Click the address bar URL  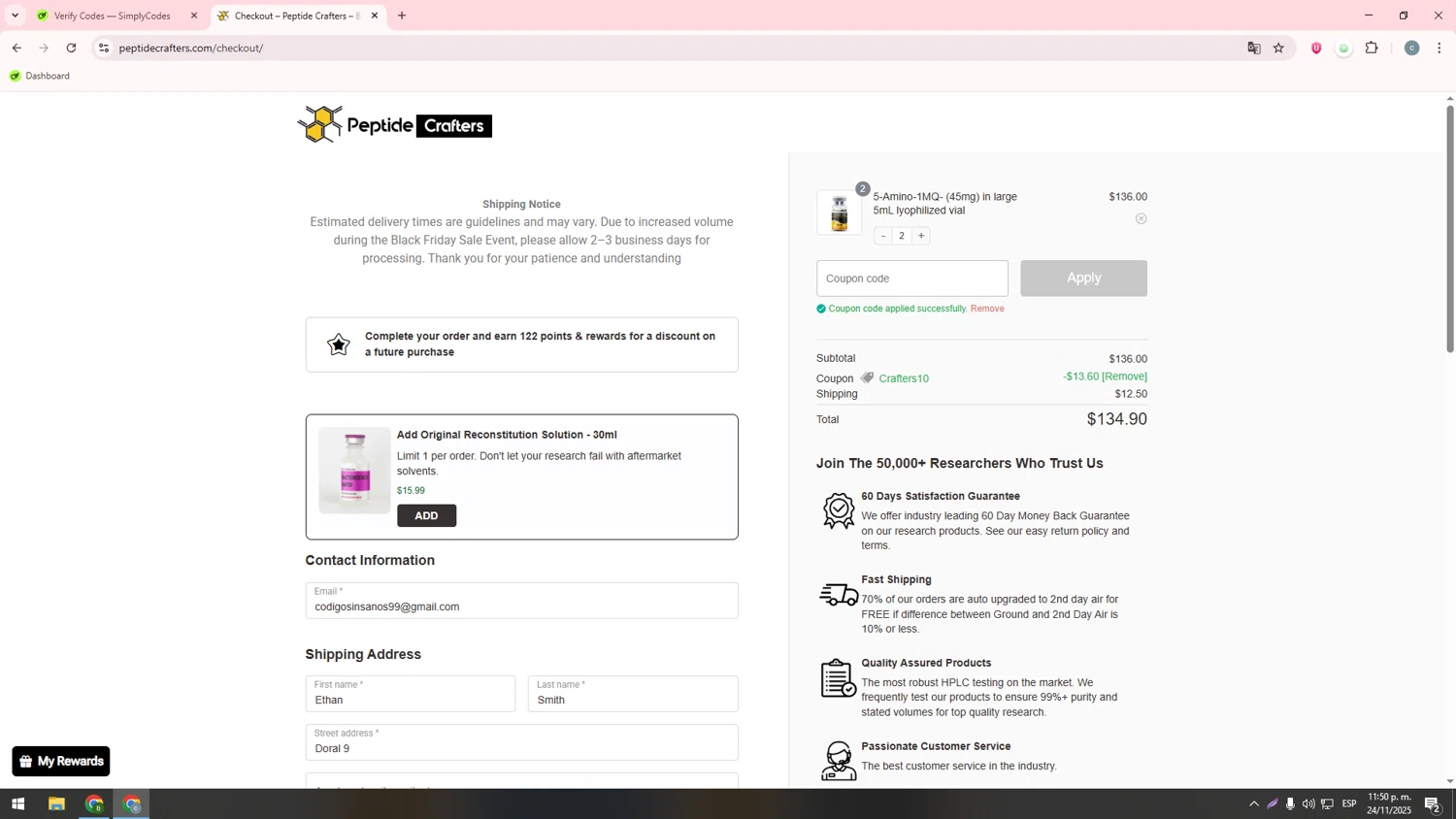tap(191, 48)
